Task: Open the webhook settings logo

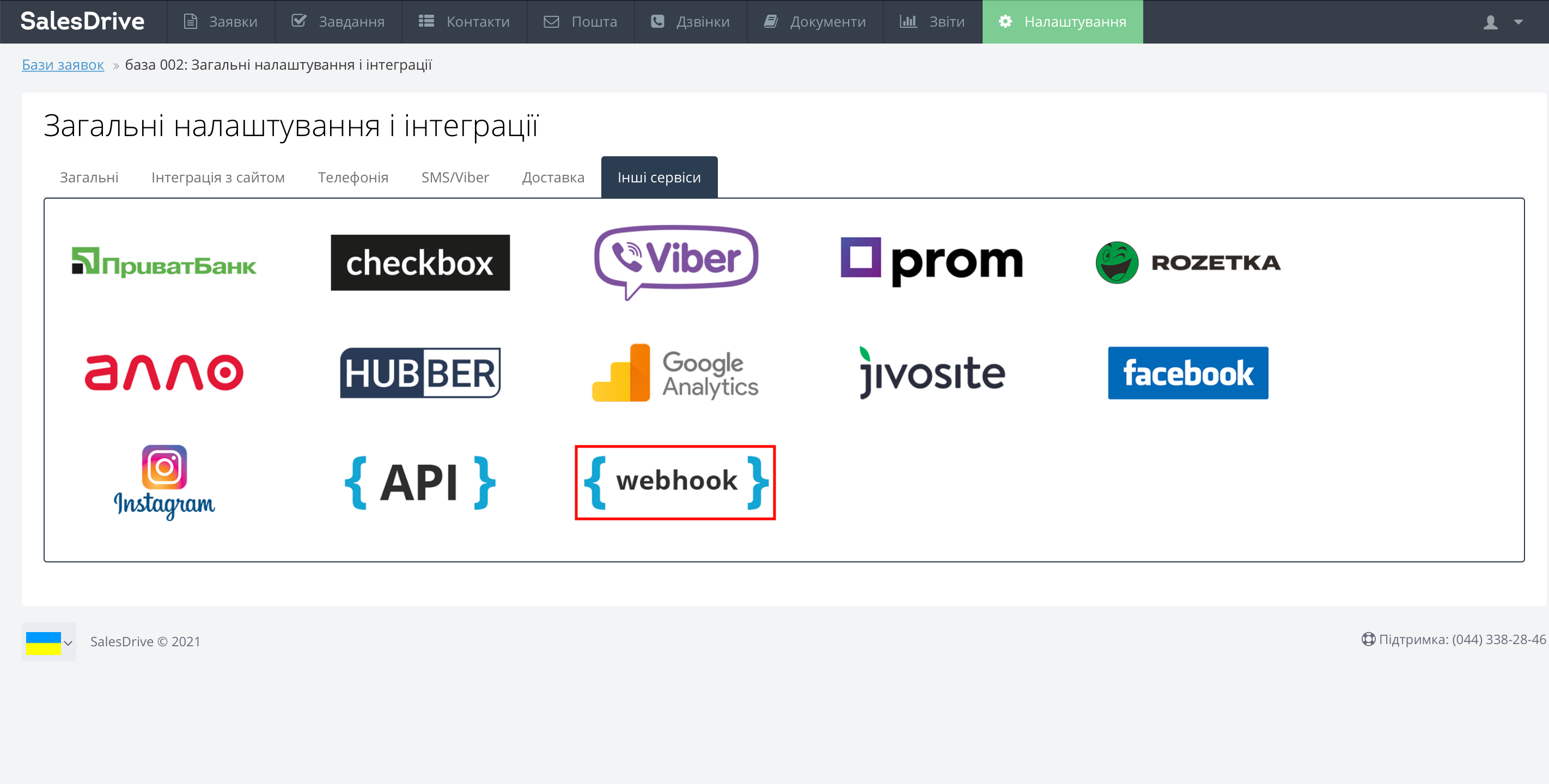Action: point(675,483)
